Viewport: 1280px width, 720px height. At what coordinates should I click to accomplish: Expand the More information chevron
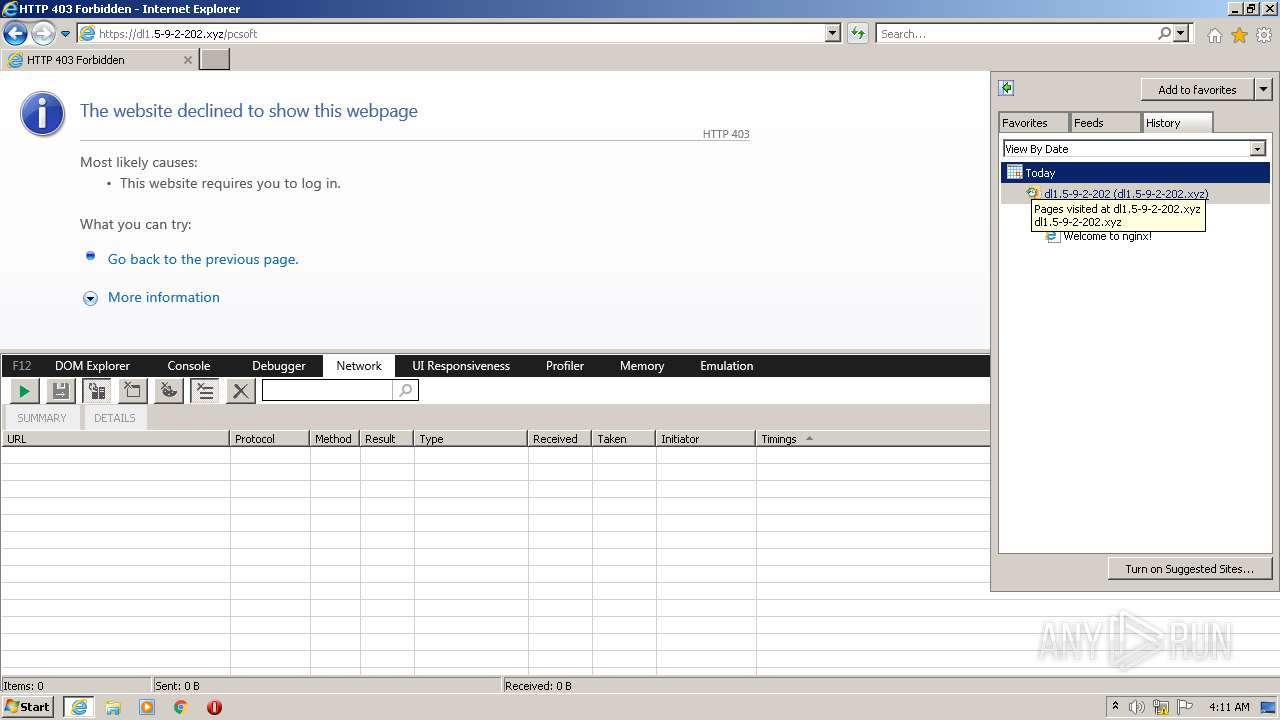90,298
